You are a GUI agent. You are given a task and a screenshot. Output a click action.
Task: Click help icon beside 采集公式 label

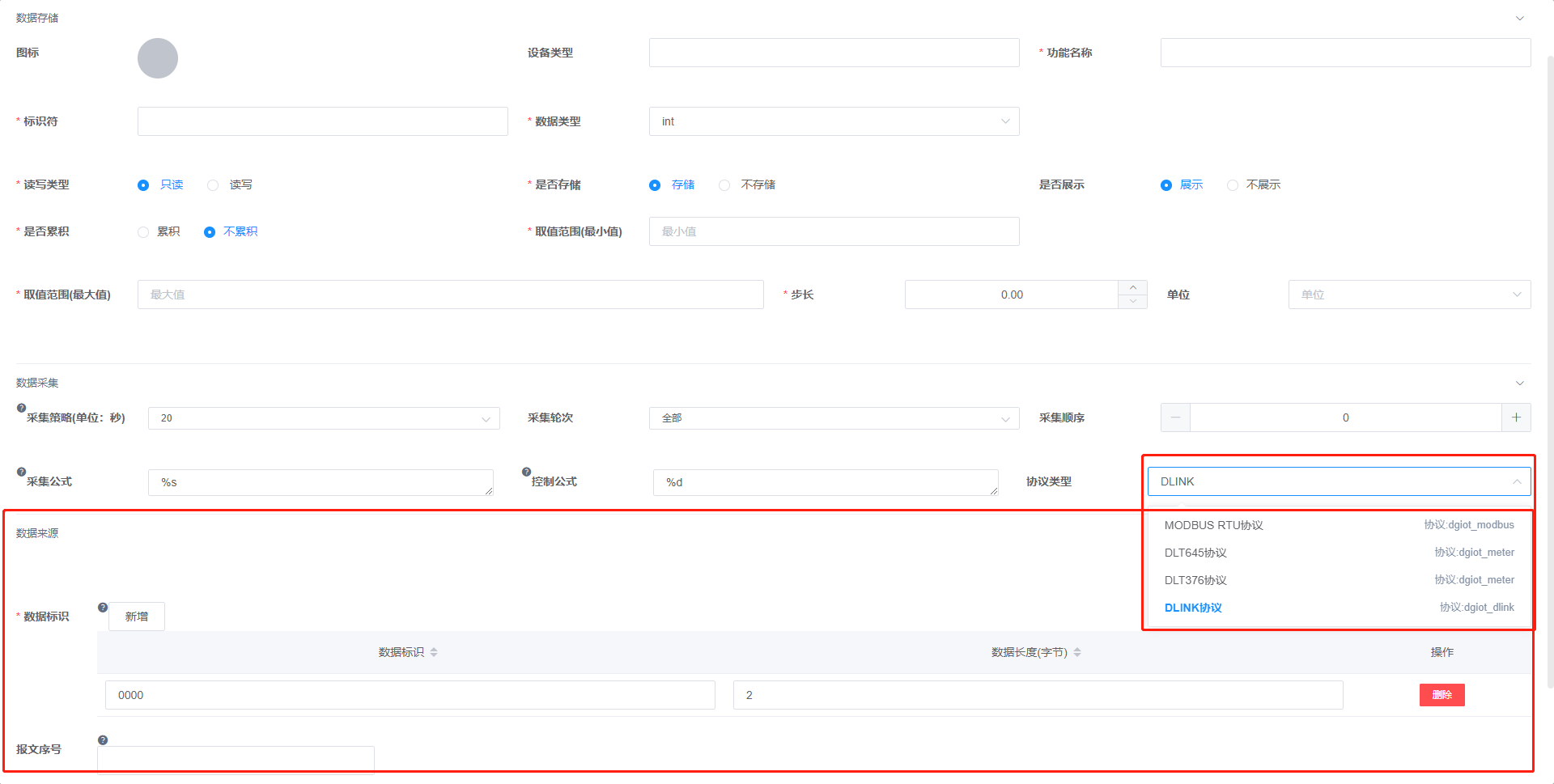pos(22,472)
